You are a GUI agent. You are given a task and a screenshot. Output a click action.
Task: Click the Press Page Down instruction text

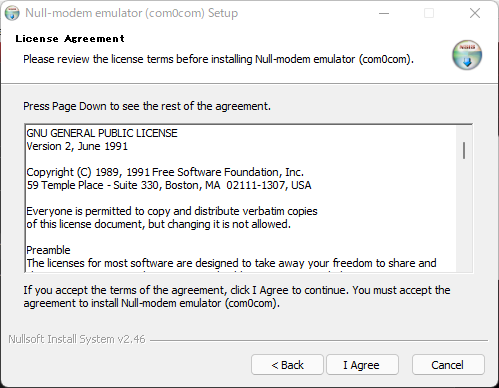pos(147,106)
